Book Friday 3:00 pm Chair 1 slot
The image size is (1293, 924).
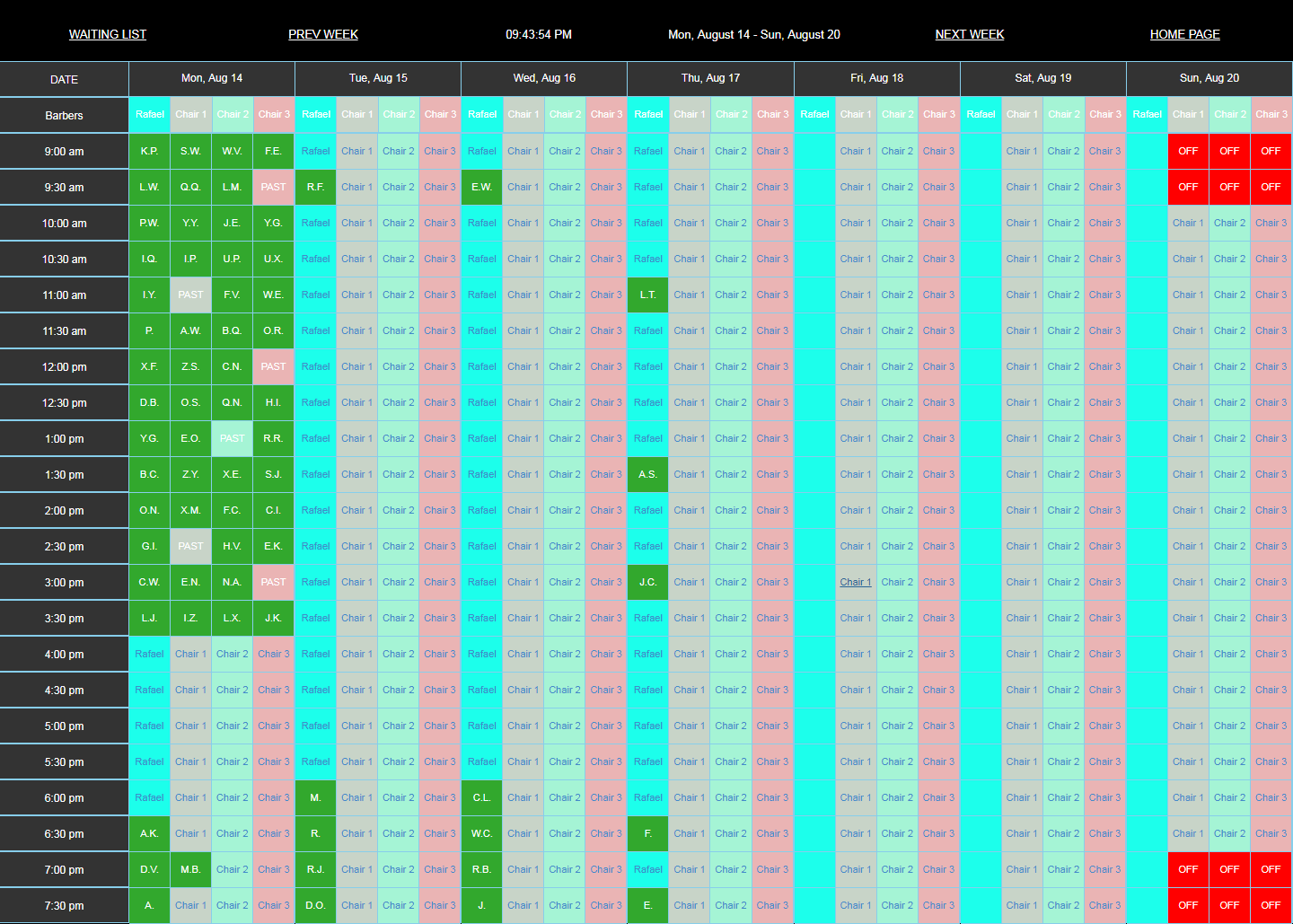(x=856, y=582)
